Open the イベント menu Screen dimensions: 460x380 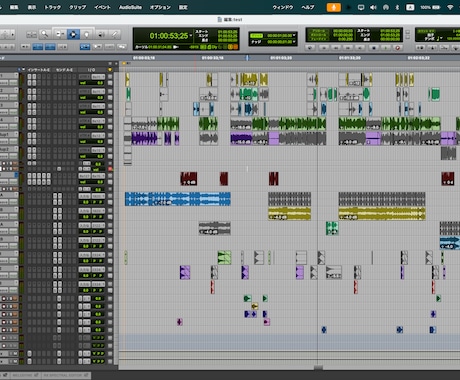pos(102,7)
